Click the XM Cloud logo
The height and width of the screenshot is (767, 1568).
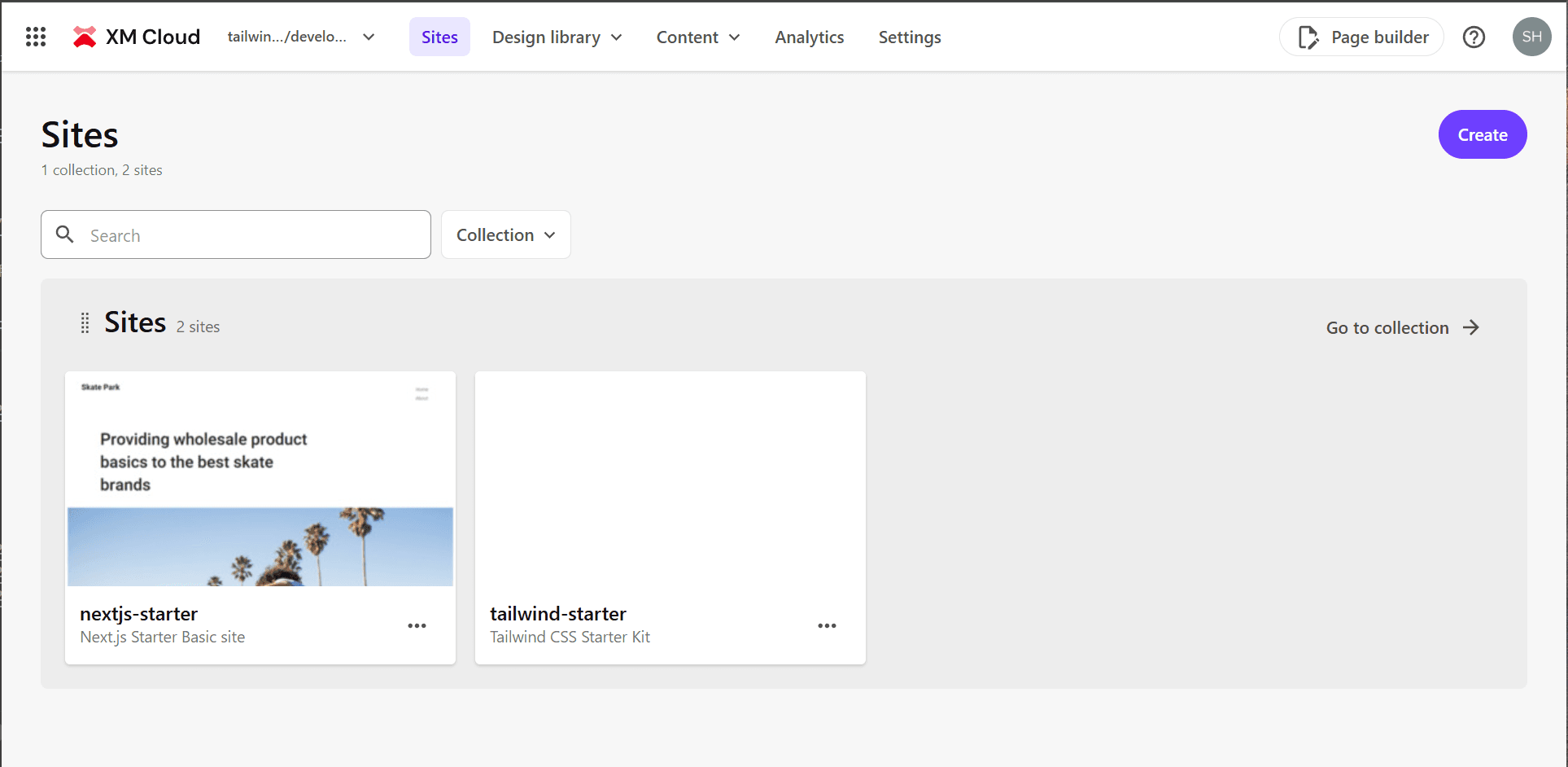click(136, 37)
